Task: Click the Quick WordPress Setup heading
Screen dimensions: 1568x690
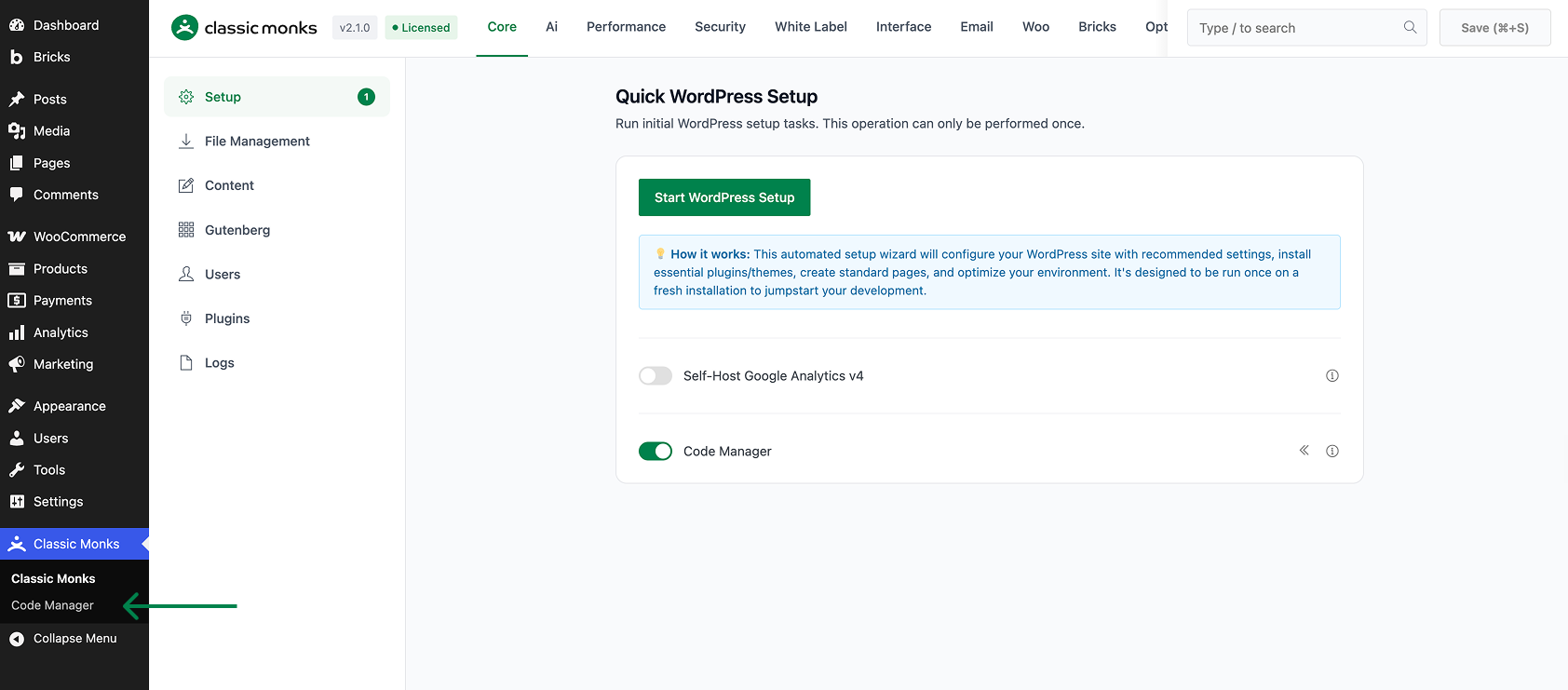Action: pos(716,97)
